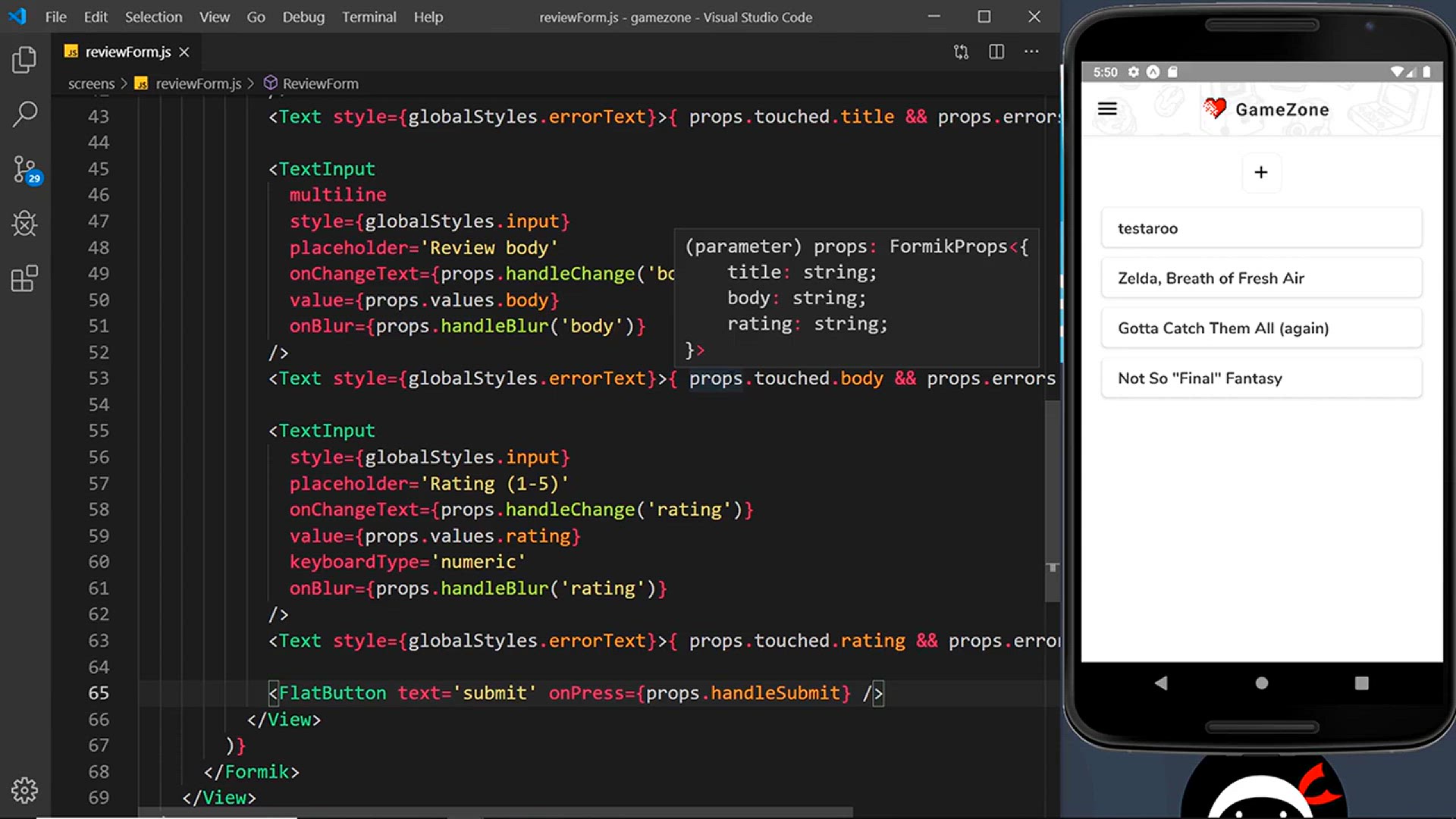The height and width of the screenshot is (819, 1456).
Task: Tap the Wi-Fi icon in phone status bar
Action: coord(1396,72)
